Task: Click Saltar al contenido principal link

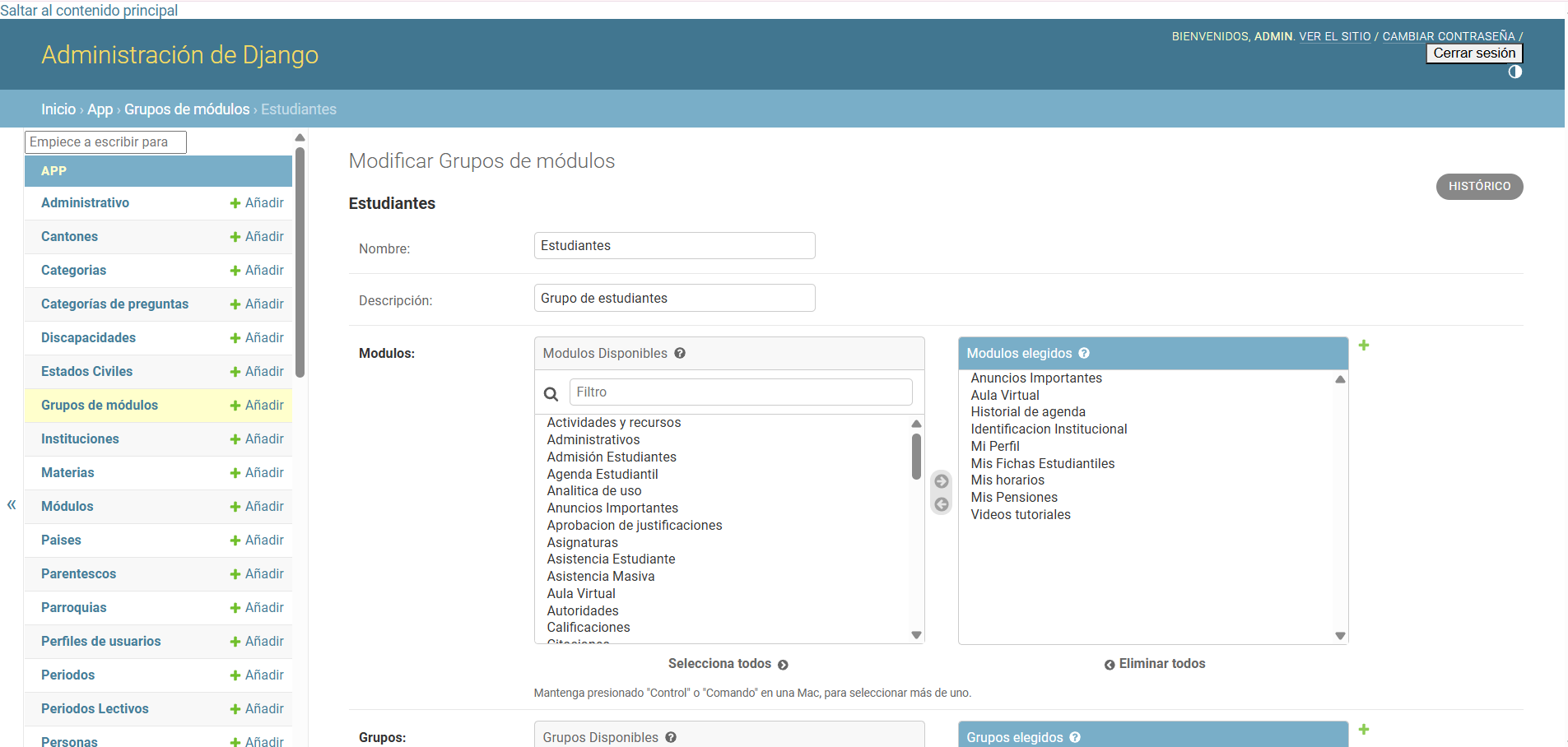Action: 89,10
